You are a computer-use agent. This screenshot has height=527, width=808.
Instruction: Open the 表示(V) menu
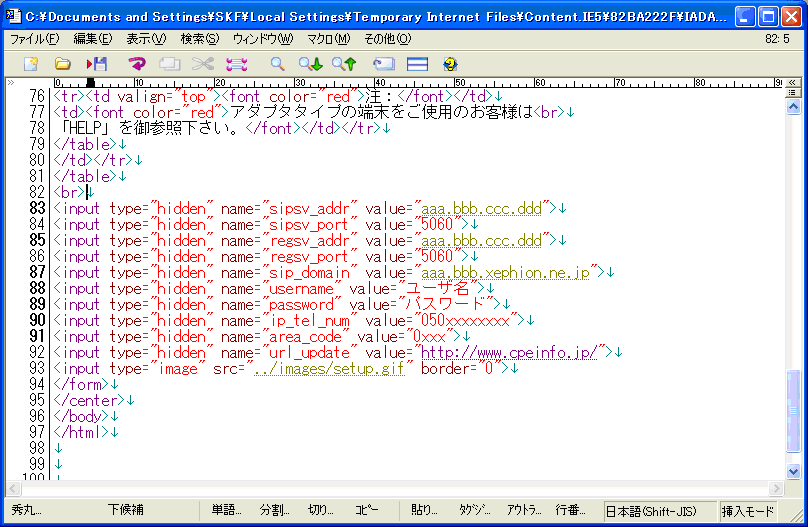146,39
